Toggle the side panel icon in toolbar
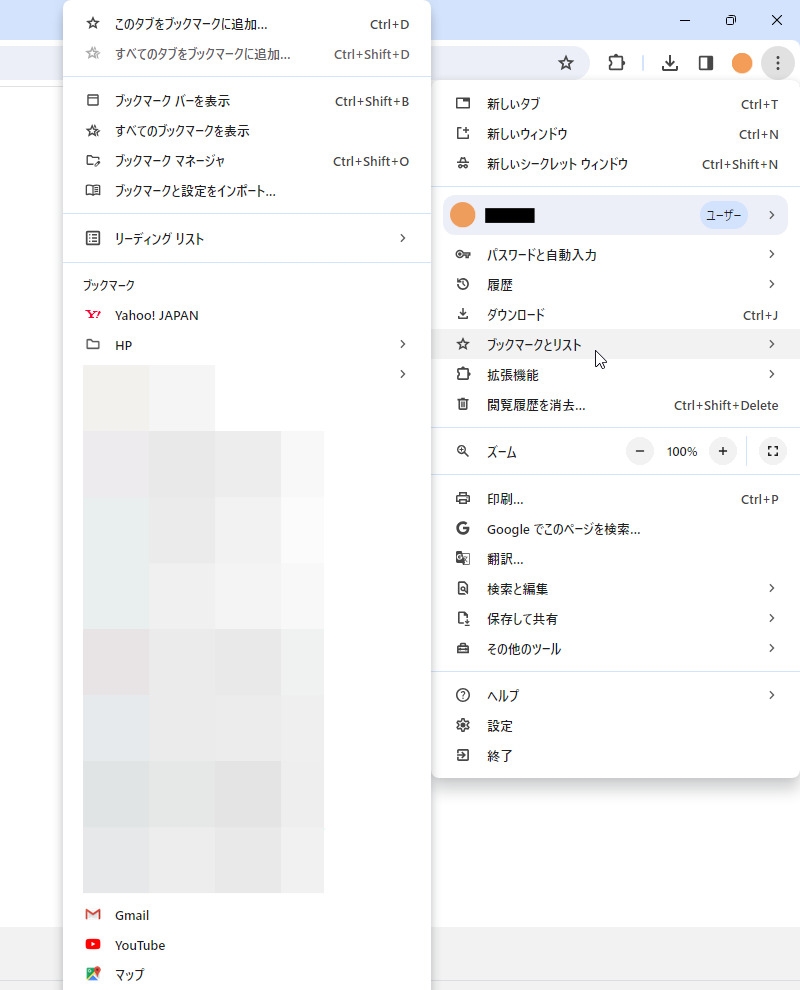 point(706,64)
